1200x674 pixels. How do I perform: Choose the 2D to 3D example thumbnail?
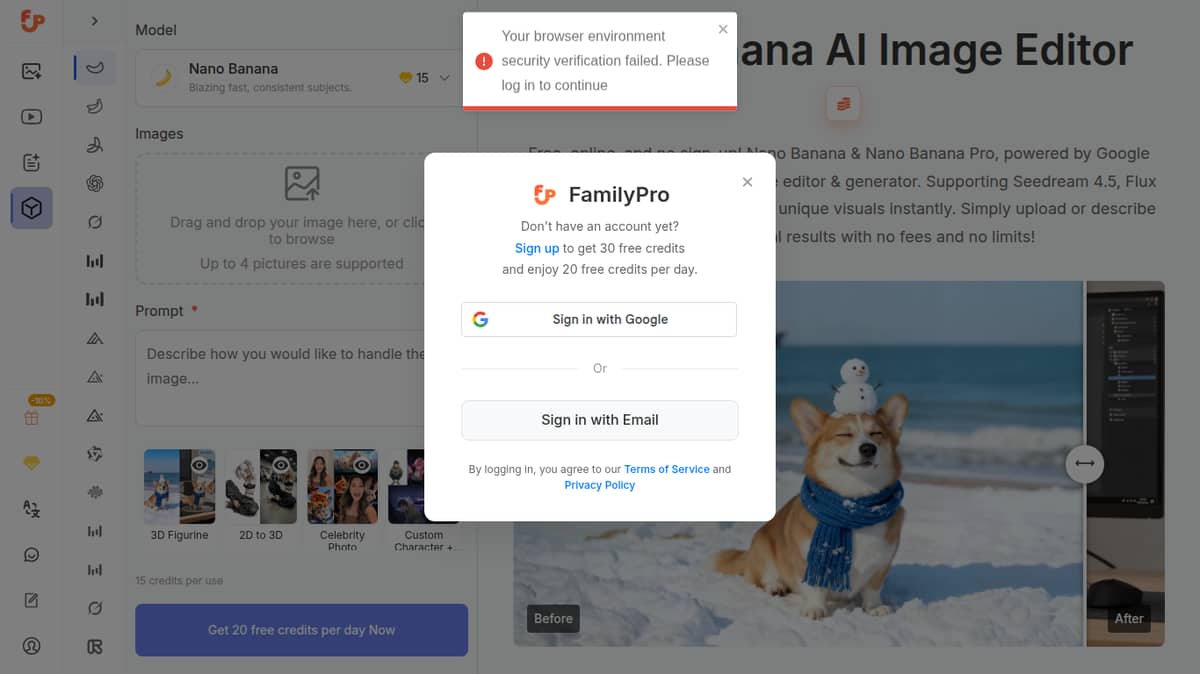[261, 486]
